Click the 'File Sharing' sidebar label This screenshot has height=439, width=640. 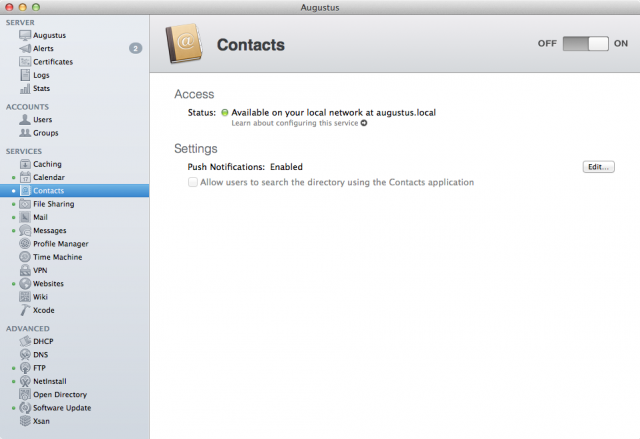click(x=54, y=204)
